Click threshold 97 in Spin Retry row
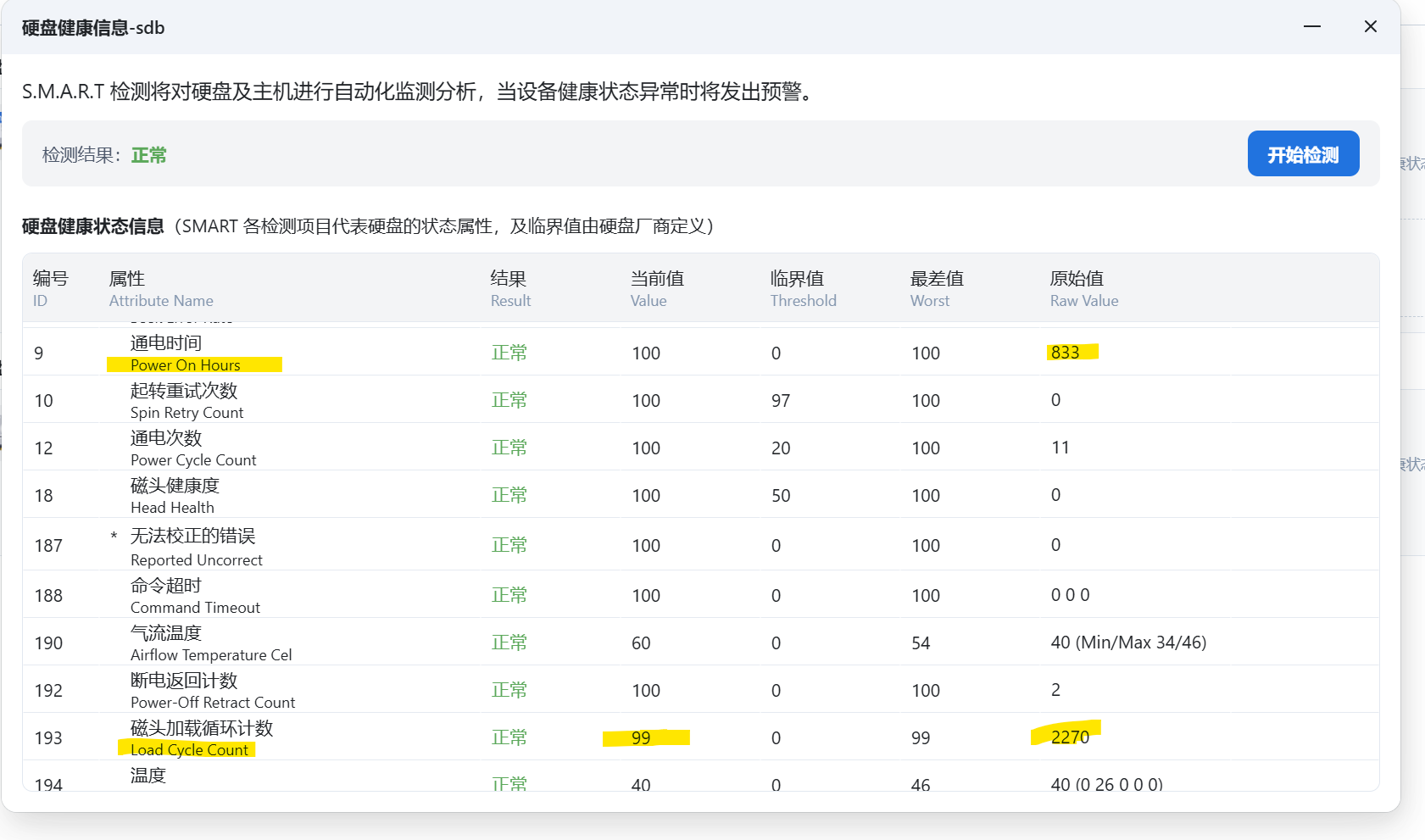The width and height of the screenshot is (1425, 840). coord(781,401)
